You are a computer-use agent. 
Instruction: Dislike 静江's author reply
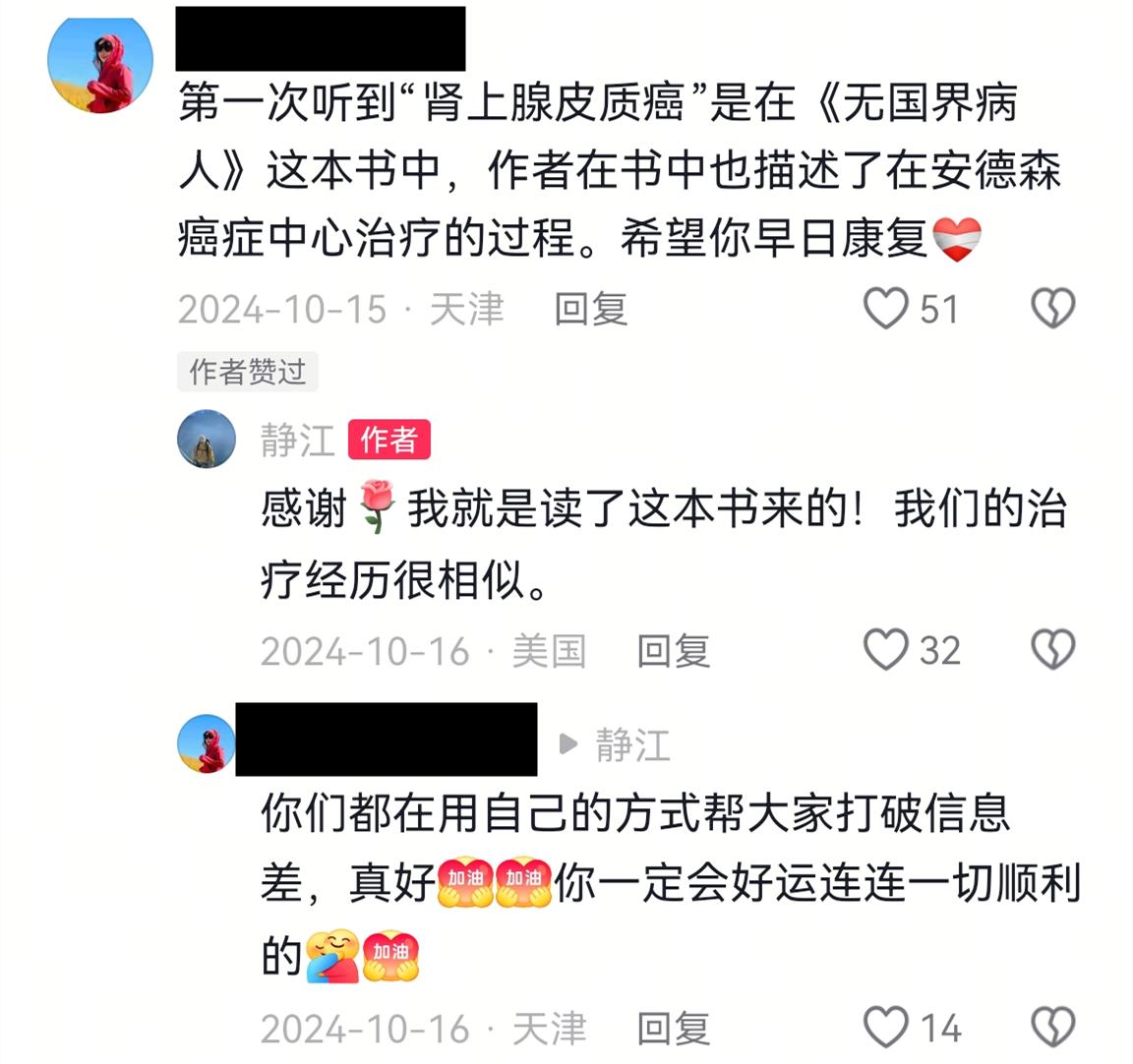point(1052,649)
